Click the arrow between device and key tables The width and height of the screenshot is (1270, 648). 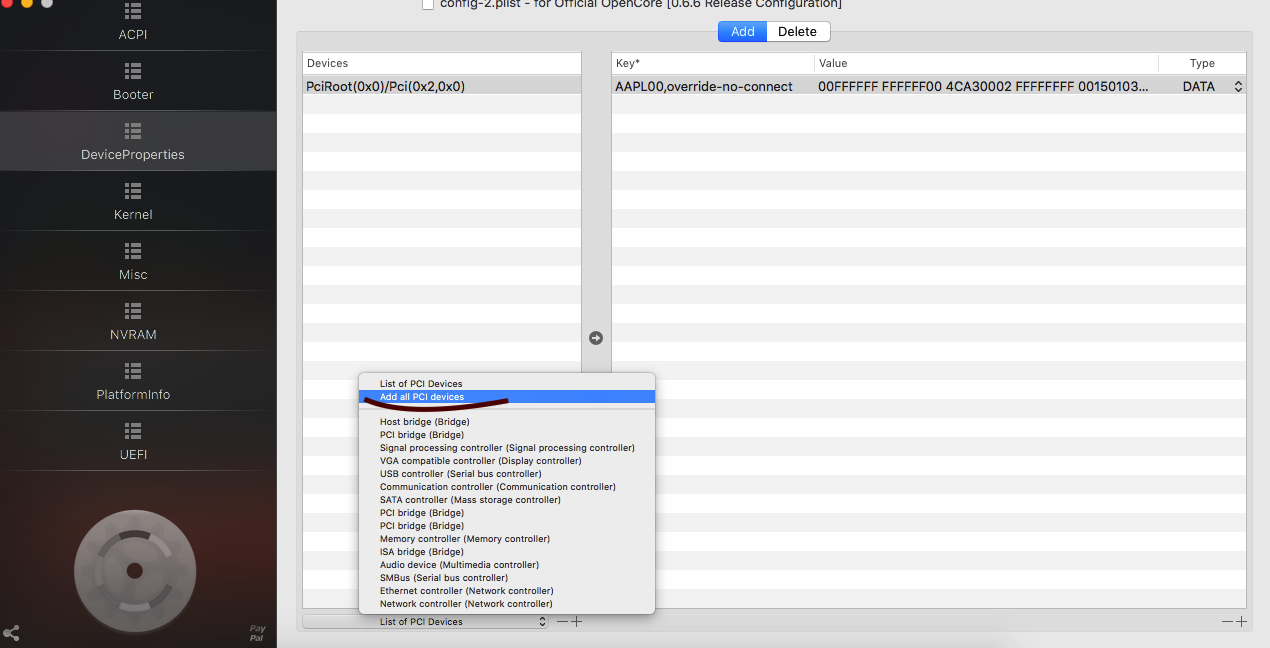(x=596, y=338)
